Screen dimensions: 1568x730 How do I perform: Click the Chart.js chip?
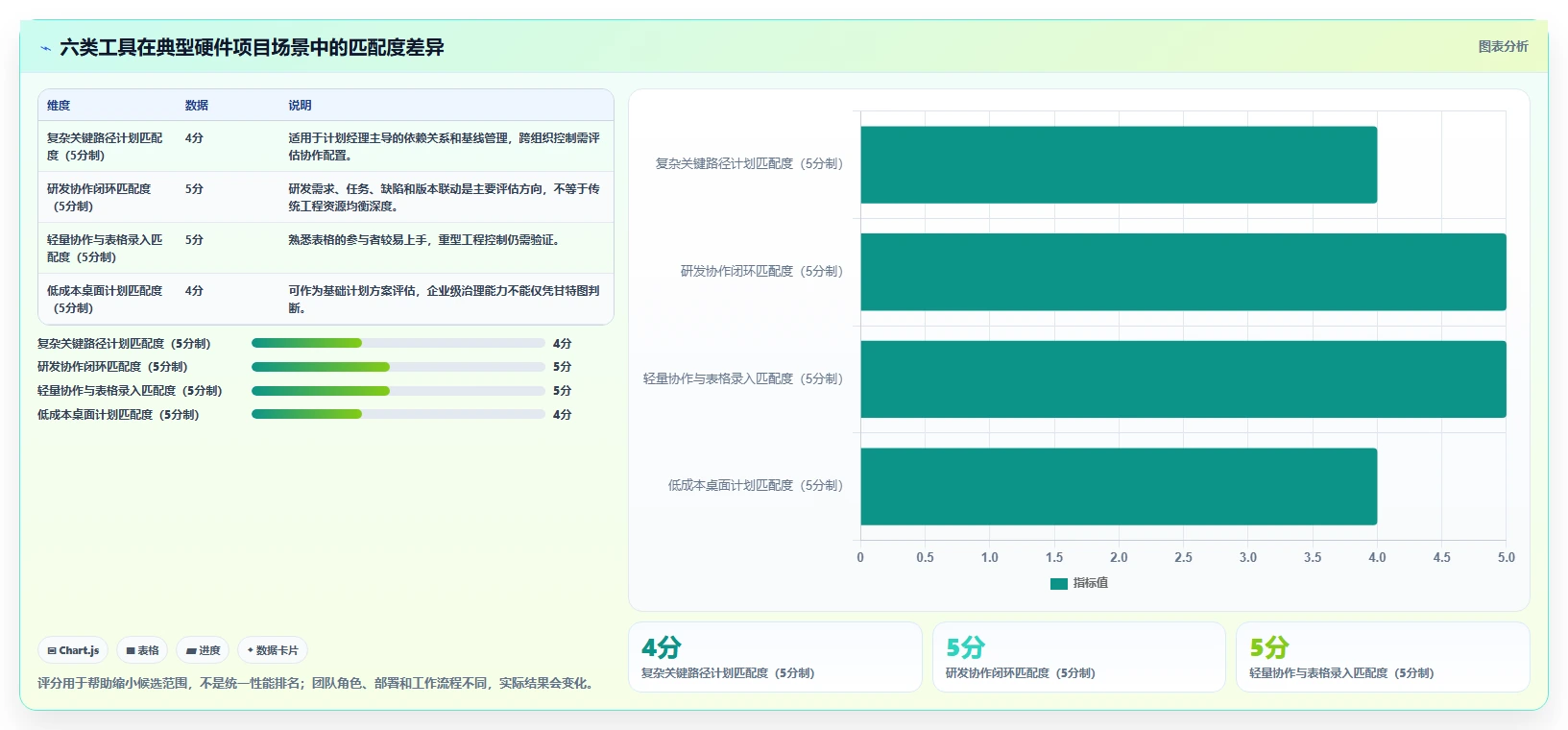pyautogui.click(x=73, y=650)
